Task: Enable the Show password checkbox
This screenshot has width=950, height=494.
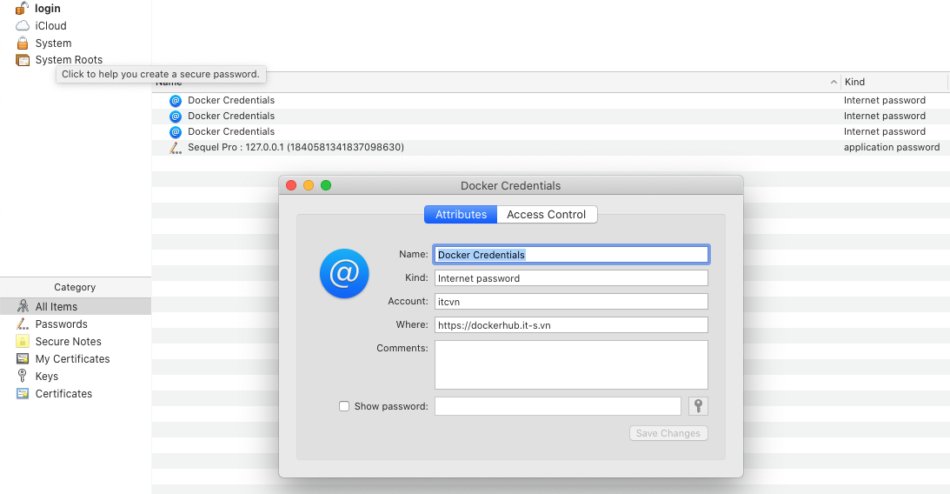Action: [x=344, y=406]
